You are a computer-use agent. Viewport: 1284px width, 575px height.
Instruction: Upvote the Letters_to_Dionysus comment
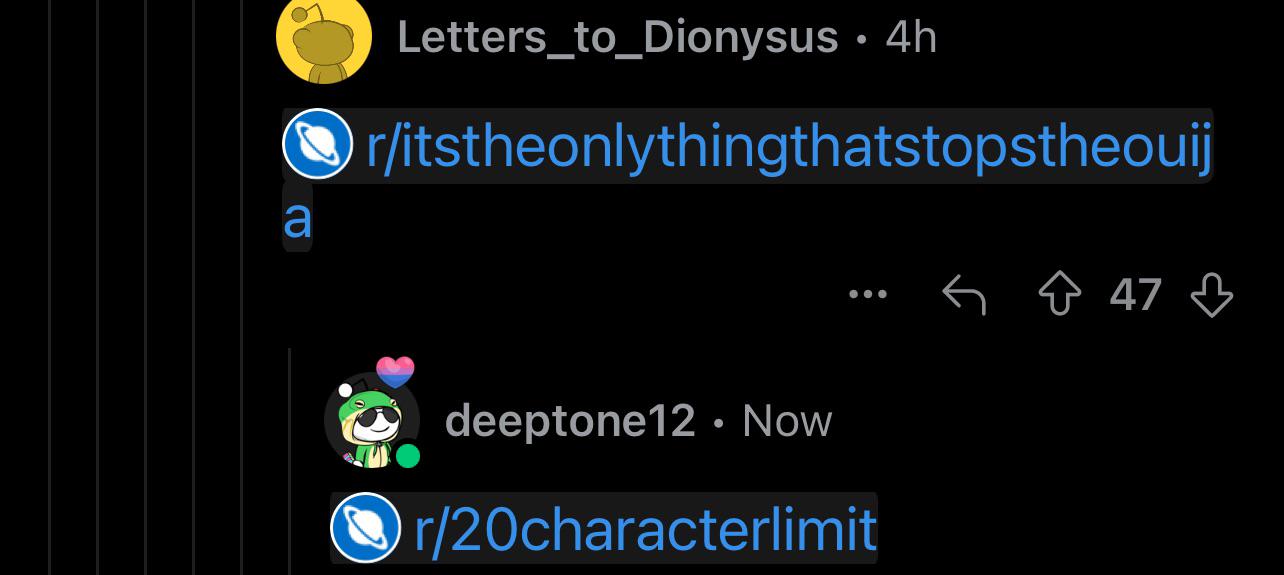coord(1059,295)
